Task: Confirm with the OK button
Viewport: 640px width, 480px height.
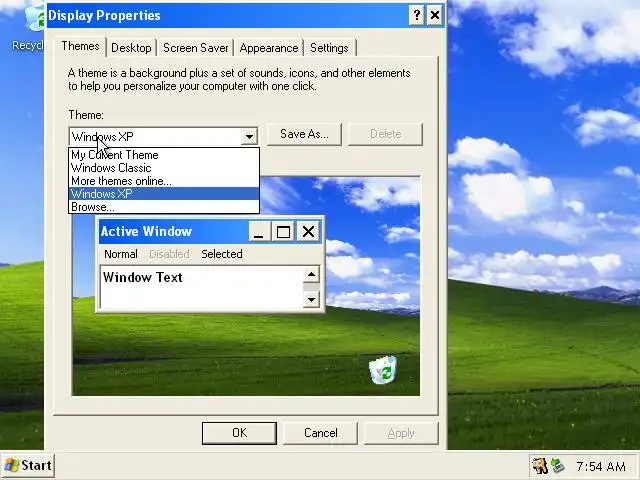Action: (x=239, y=433)
